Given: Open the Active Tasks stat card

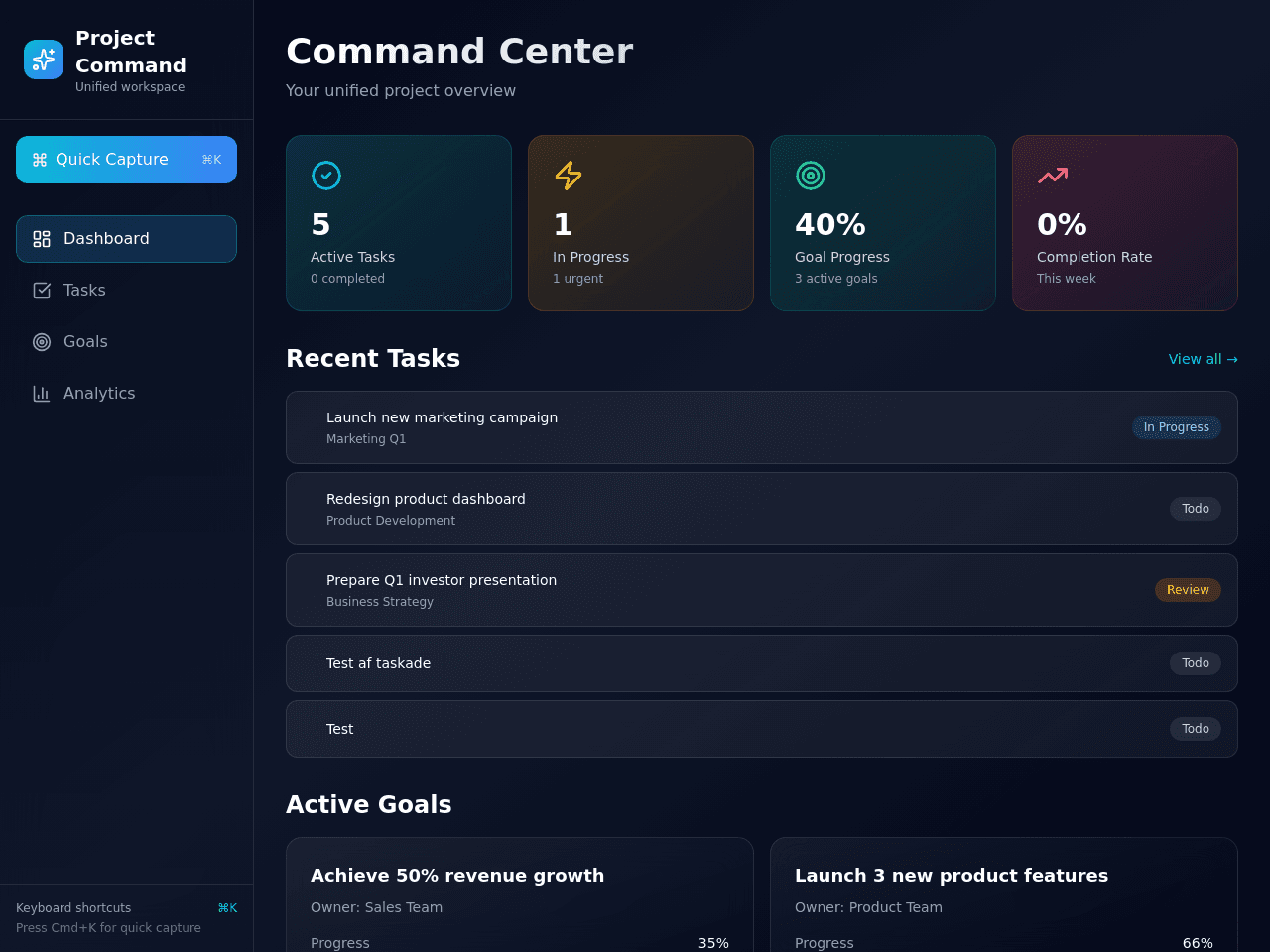Looking at the screenshot, I should click(x=399, y=223).
